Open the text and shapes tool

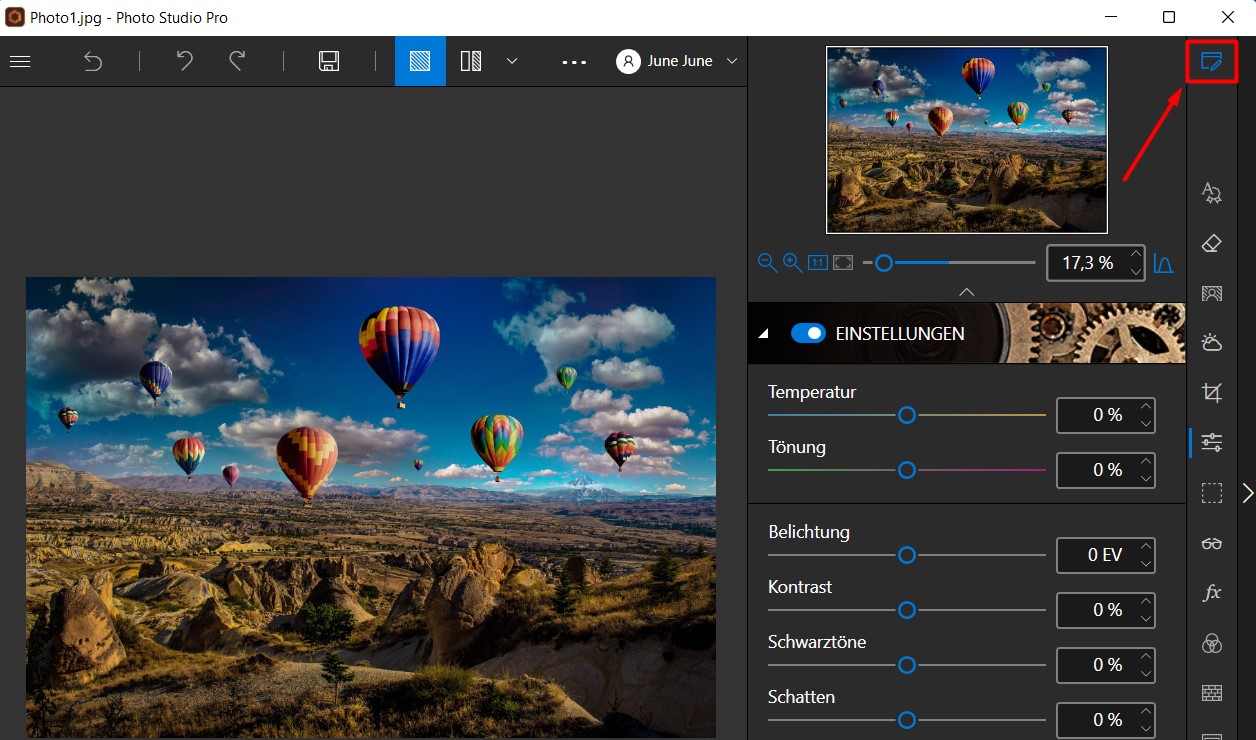click(1211, 193)
